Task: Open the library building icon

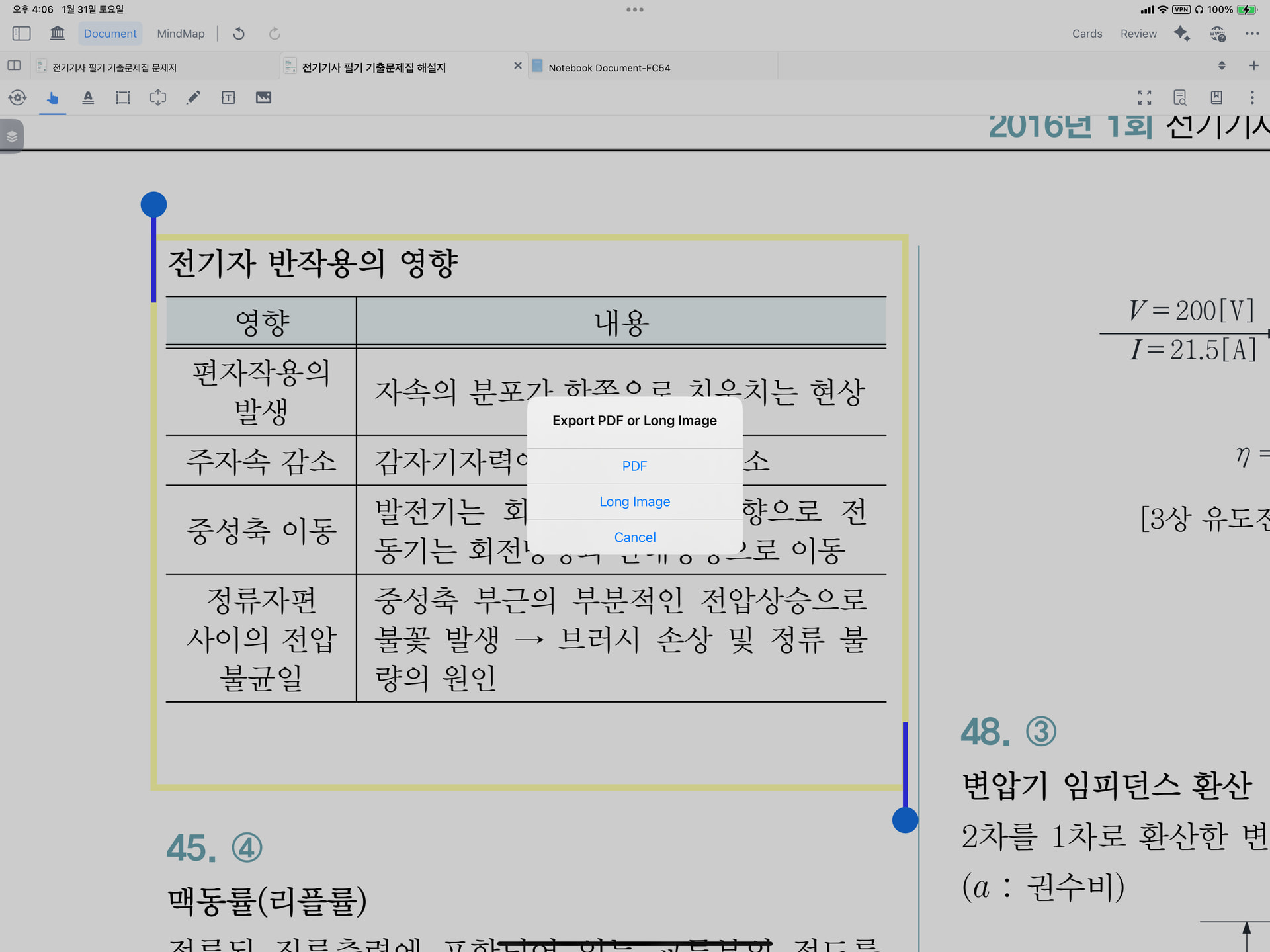Action: pos(58,33)
